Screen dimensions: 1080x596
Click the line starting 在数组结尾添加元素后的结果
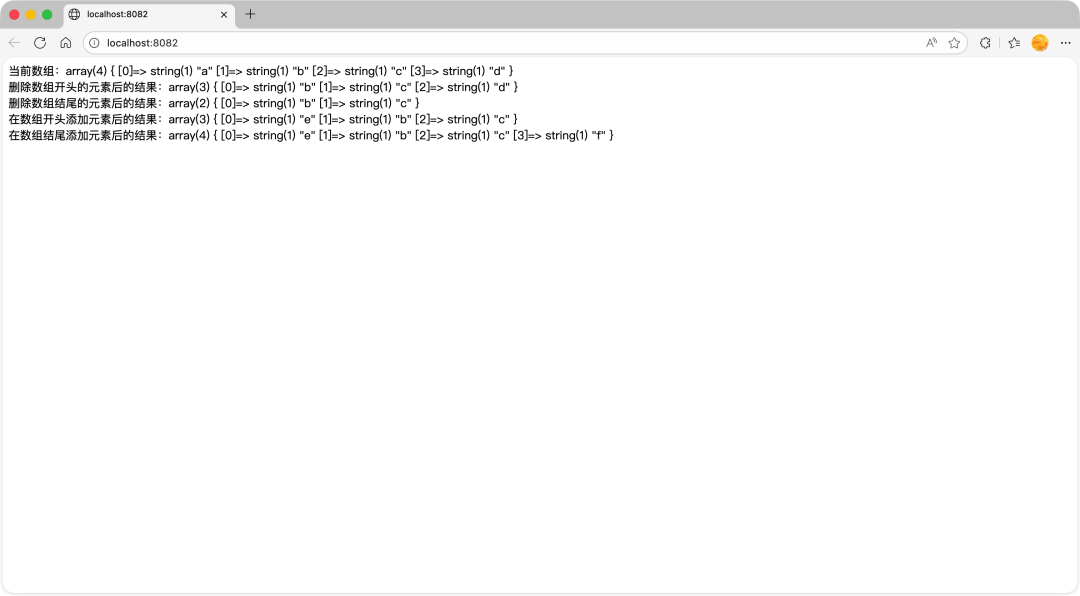click(311, 135)
